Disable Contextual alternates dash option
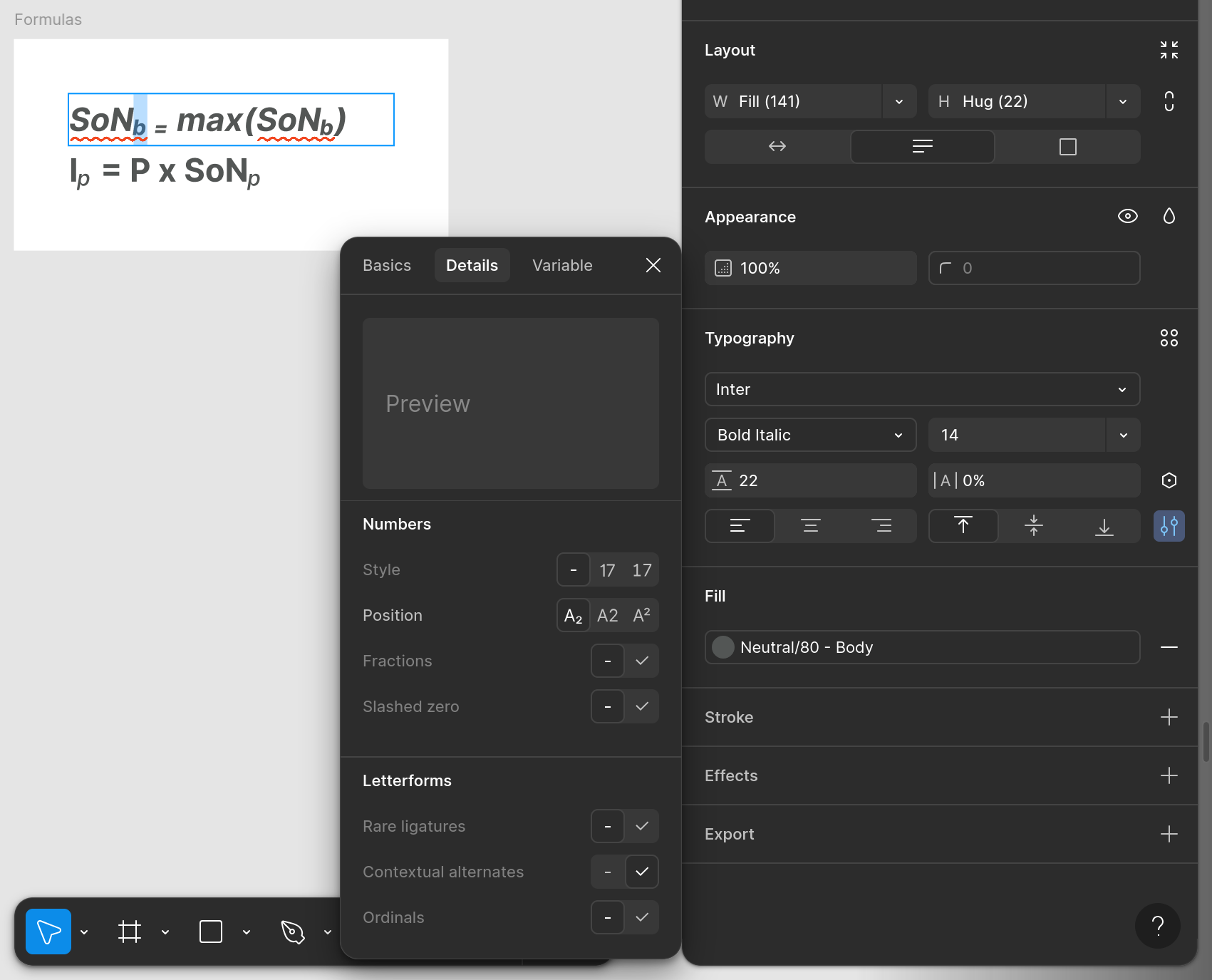1212x980 pixels. [607, 872]
